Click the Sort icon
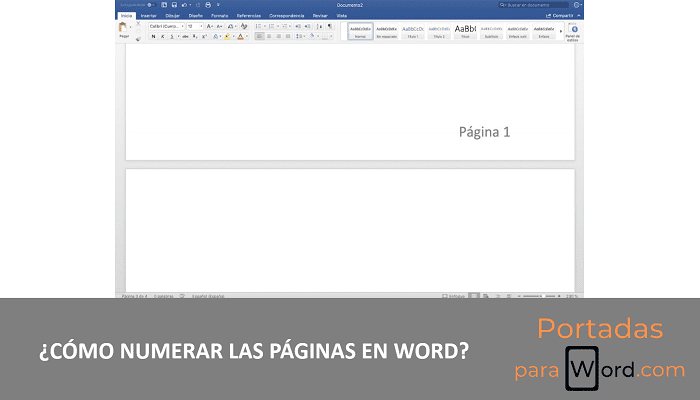Screen dimensions: 700x400 pos(319,26)
